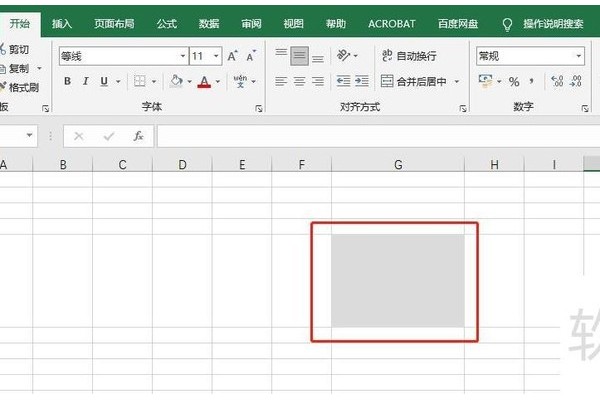
Task: Toggle Underline formatting
Action: 104,81
